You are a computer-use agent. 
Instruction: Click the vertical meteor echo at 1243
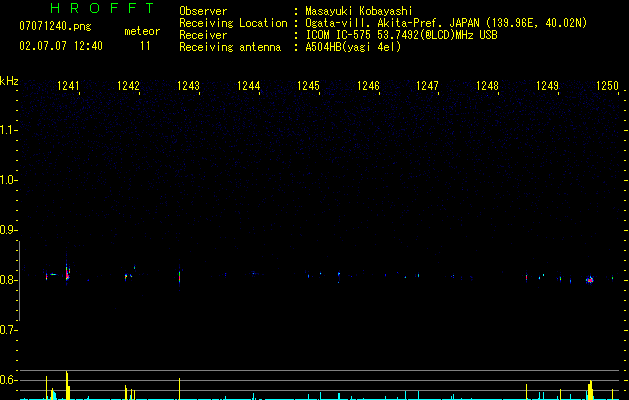(x=179, y=277)
